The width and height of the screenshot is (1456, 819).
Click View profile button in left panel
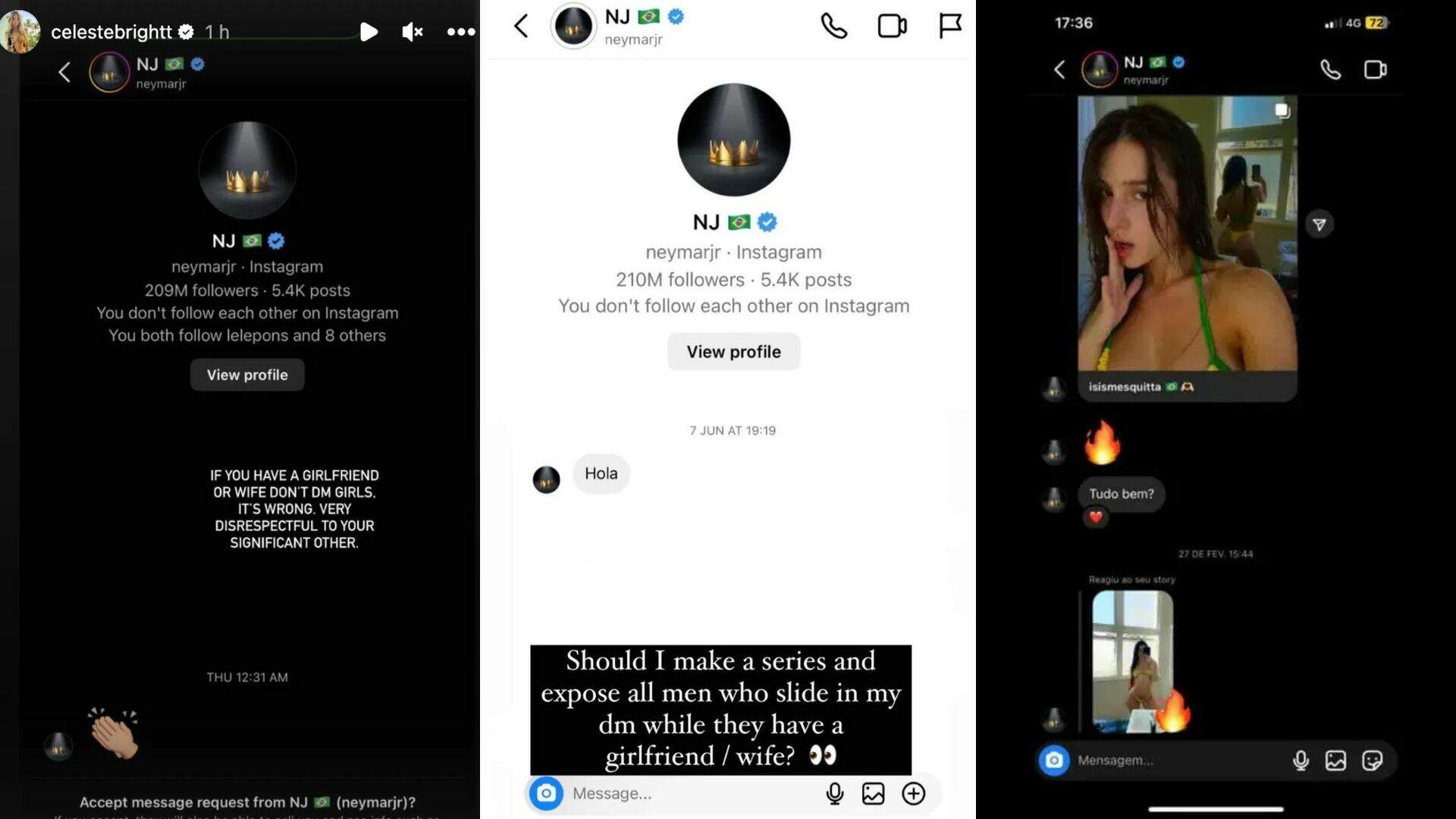coord(247,375)
